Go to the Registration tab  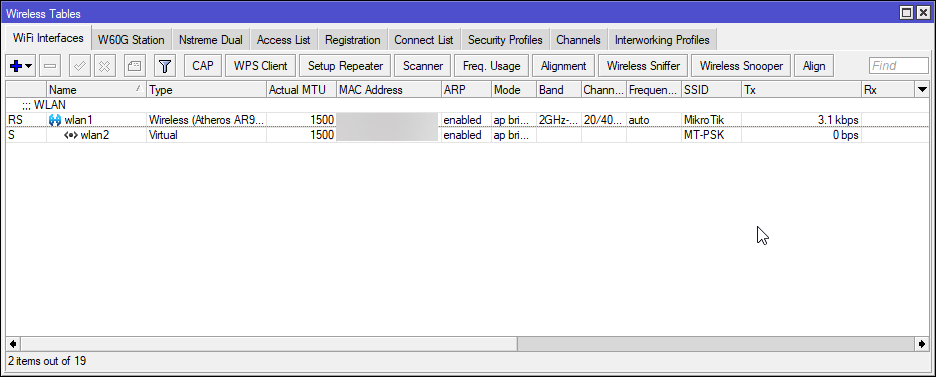tap(353, 40)
